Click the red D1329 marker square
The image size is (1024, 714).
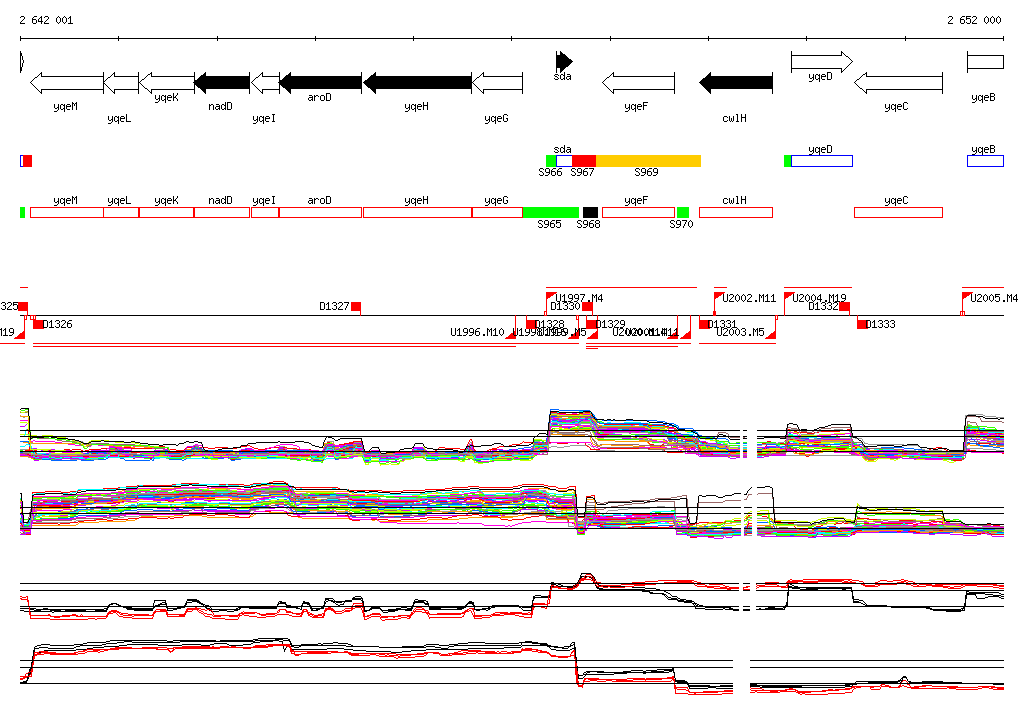coord(591,324)
